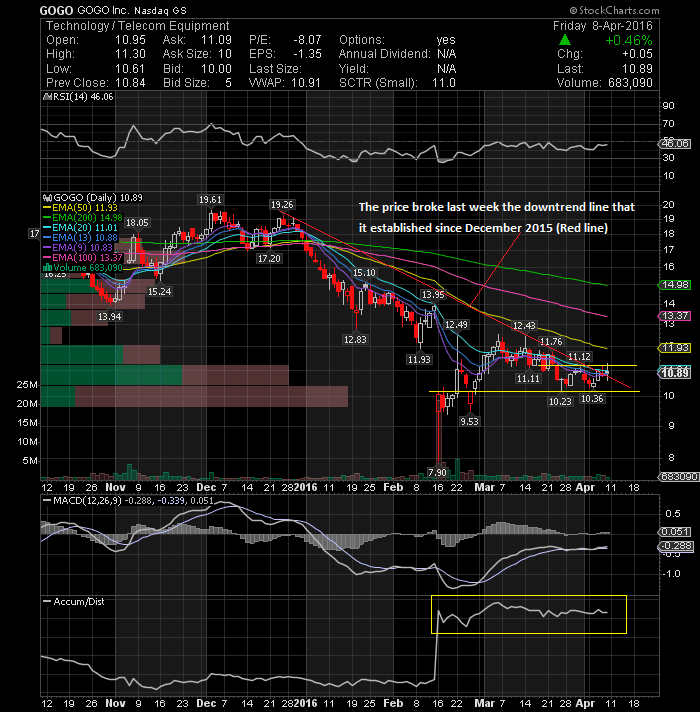Screen dimensions: 700x712
Task: Click the Accum/Dist panel label
Action: click(74, 602)
